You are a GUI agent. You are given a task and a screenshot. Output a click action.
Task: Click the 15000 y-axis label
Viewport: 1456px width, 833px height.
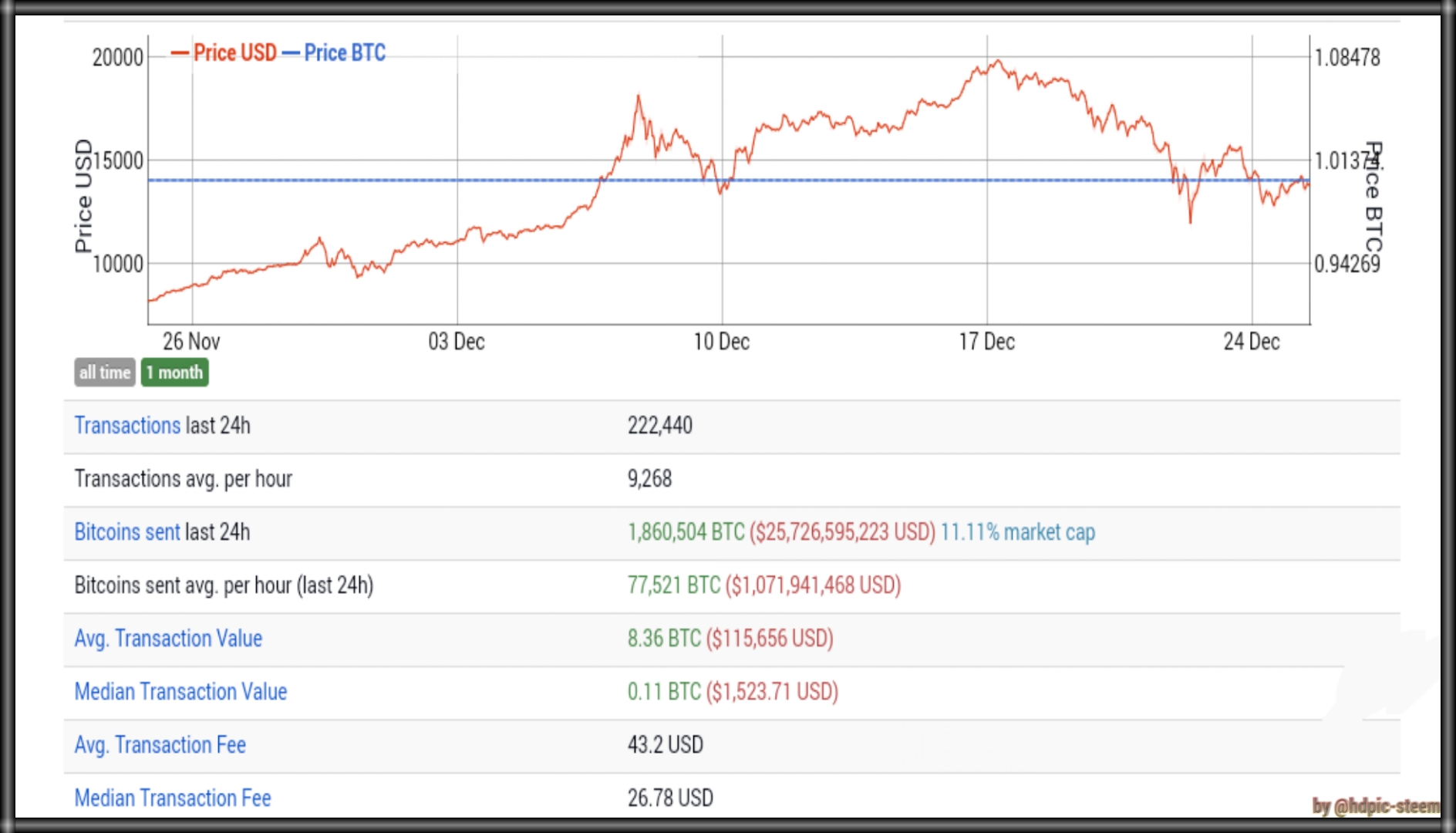118,161
